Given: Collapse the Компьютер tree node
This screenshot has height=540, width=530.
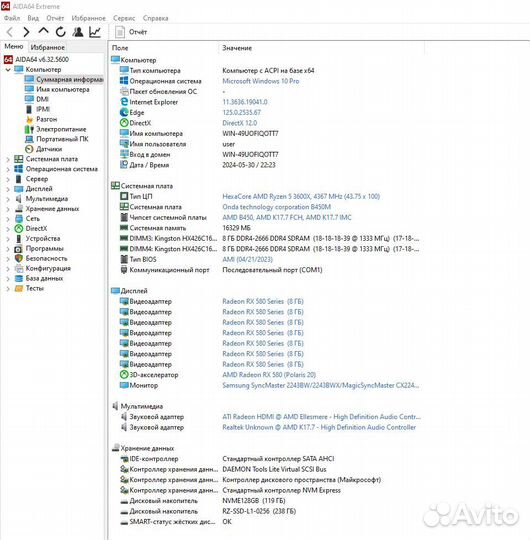Looking at the screenshot, I should [8, 70].
